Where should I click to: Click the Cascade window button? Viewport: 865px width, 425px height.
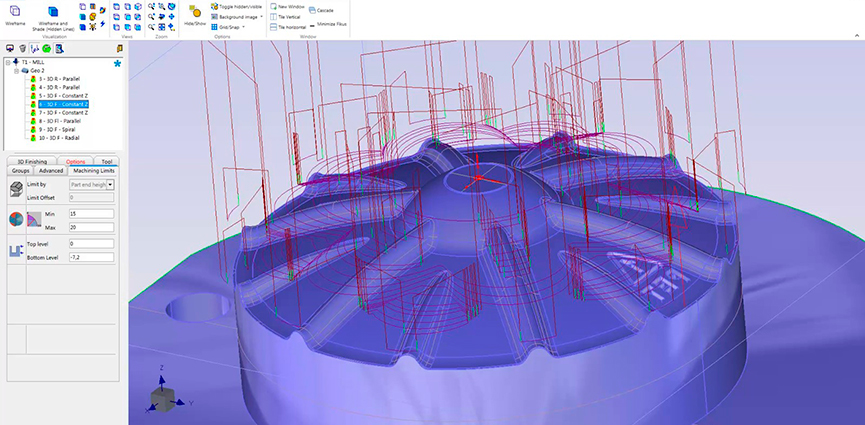(325, 10)
